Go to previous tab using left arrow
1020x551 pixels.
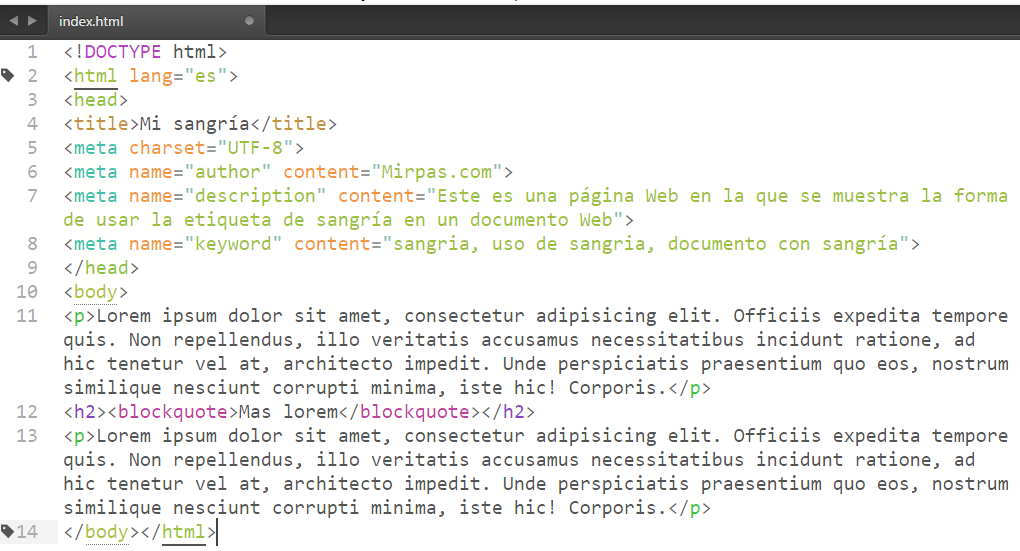(13, 21)
